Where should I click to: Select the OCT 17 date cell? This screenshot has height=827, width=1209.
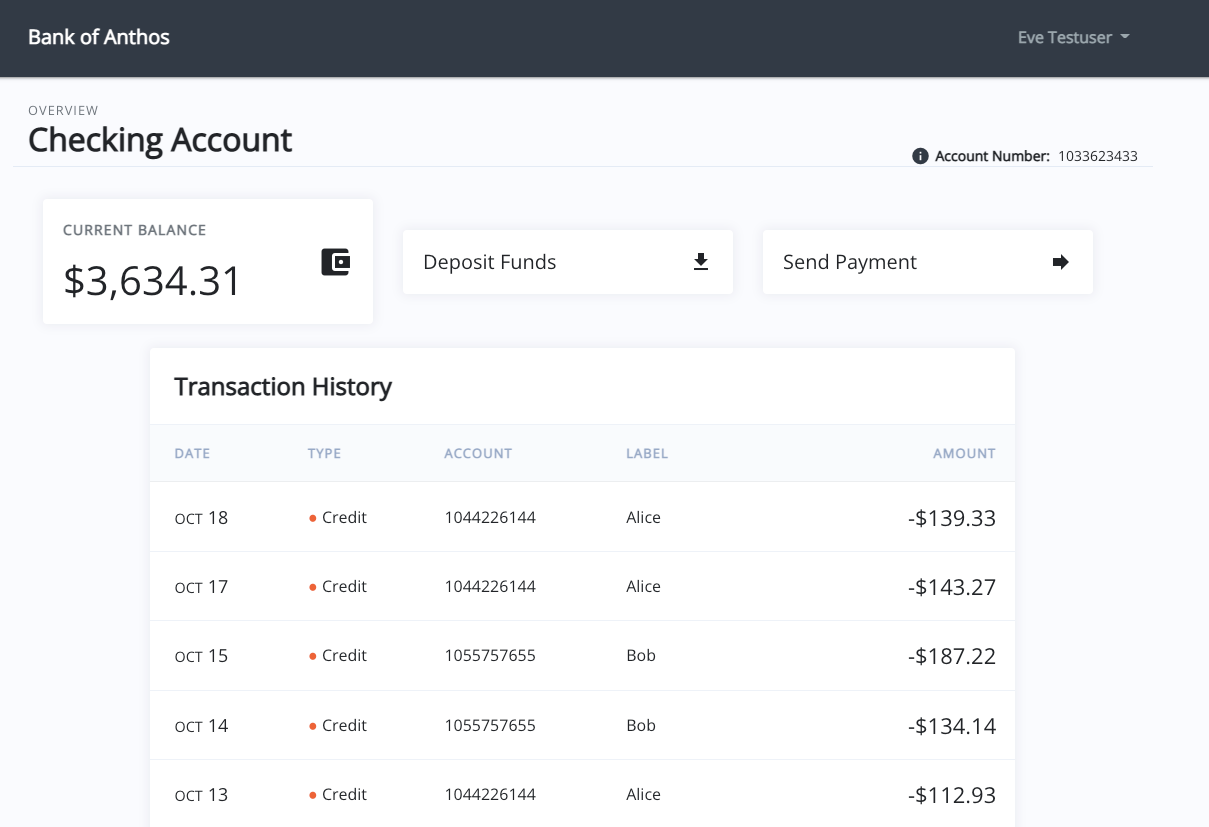tap(201, 587)
